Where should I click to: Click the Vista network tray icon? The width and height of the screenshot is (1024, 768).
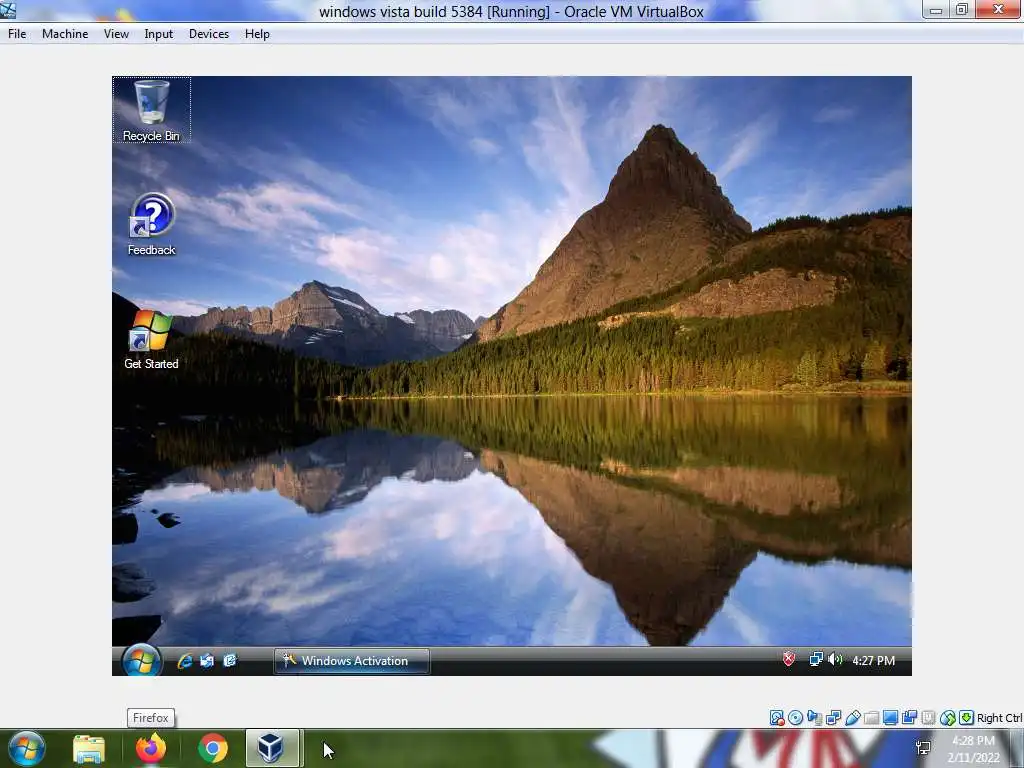click(816, 660)
